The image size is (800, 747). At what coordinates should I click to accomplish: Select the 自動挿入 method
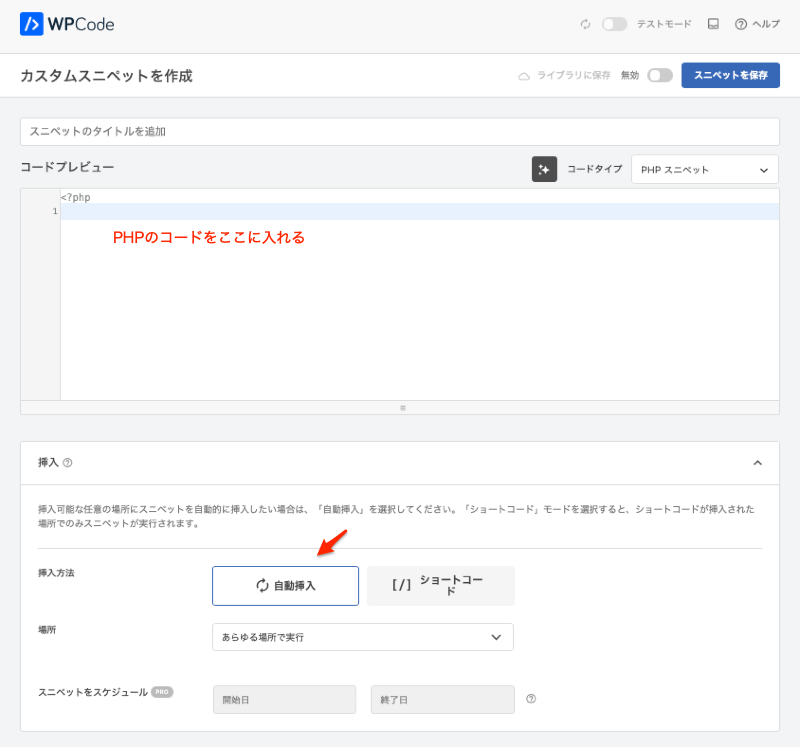(285, 586)
